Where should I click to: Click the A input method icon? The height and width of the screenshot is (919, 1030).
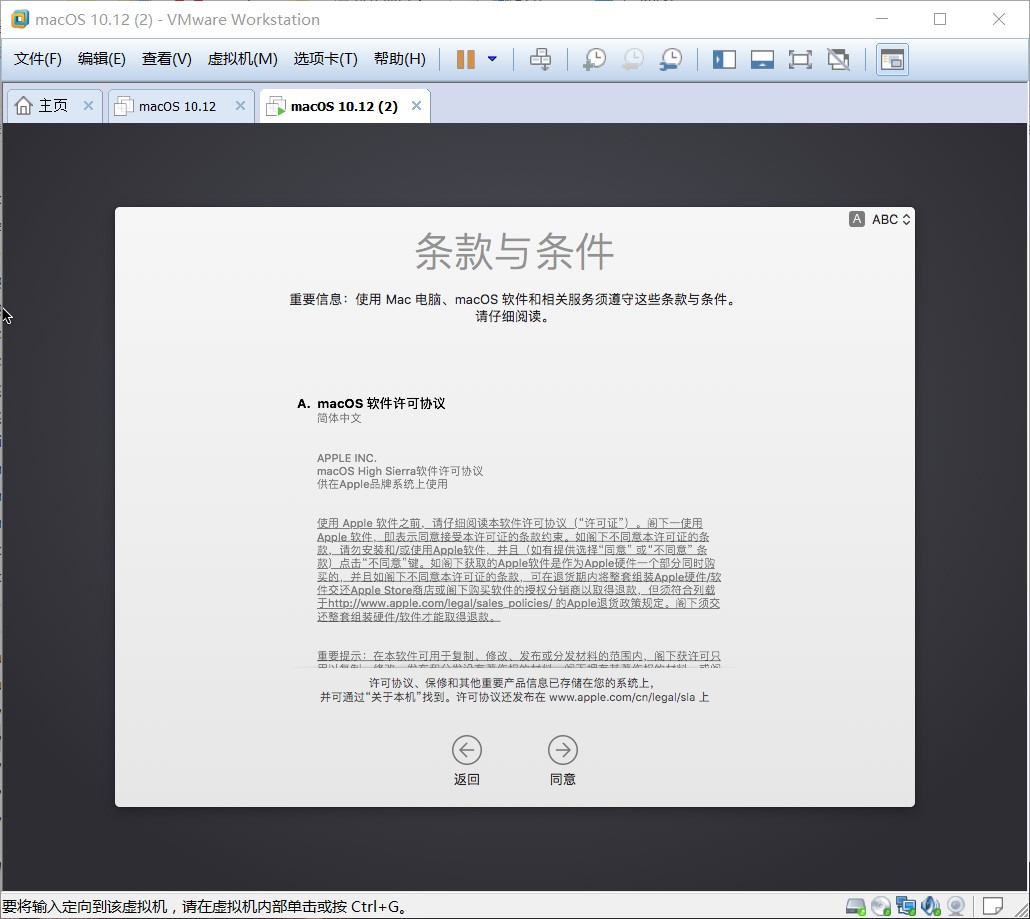pos(857,219)
